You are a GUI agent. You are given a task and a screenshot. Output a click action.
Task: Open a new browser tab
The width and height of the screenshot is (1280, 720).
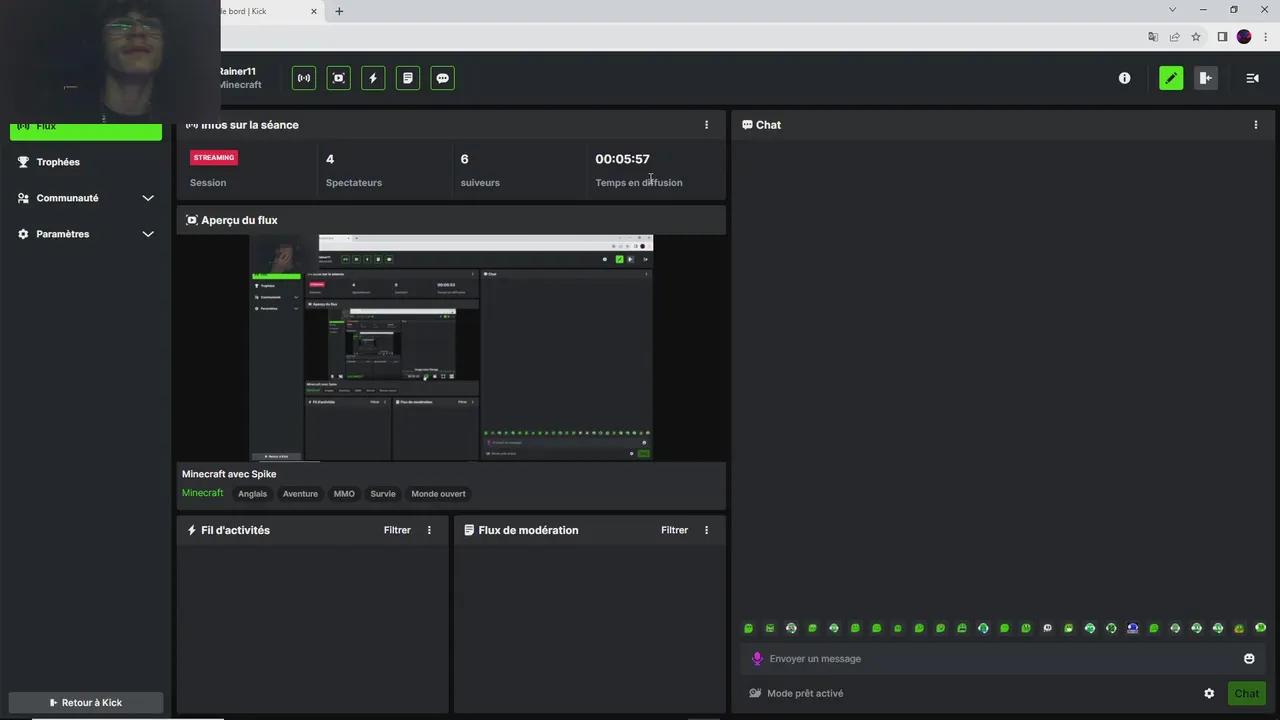click(339, 11)
